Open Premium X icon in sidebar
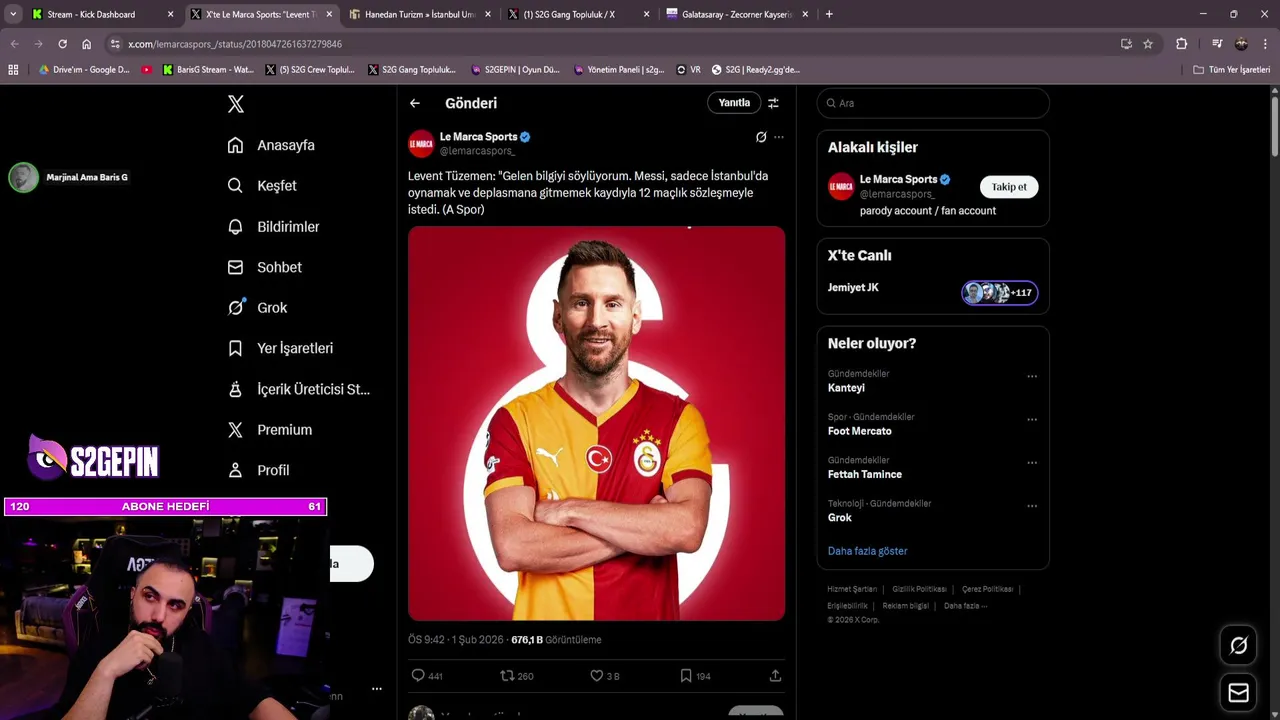 (x=235, y=430)
